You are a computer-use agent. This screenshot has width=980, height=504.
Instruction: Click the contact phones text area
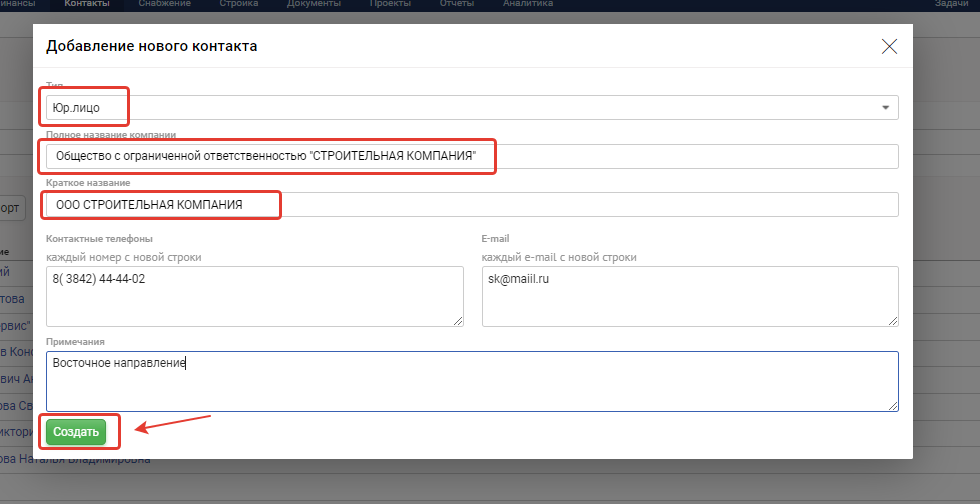tap(254, 296)
